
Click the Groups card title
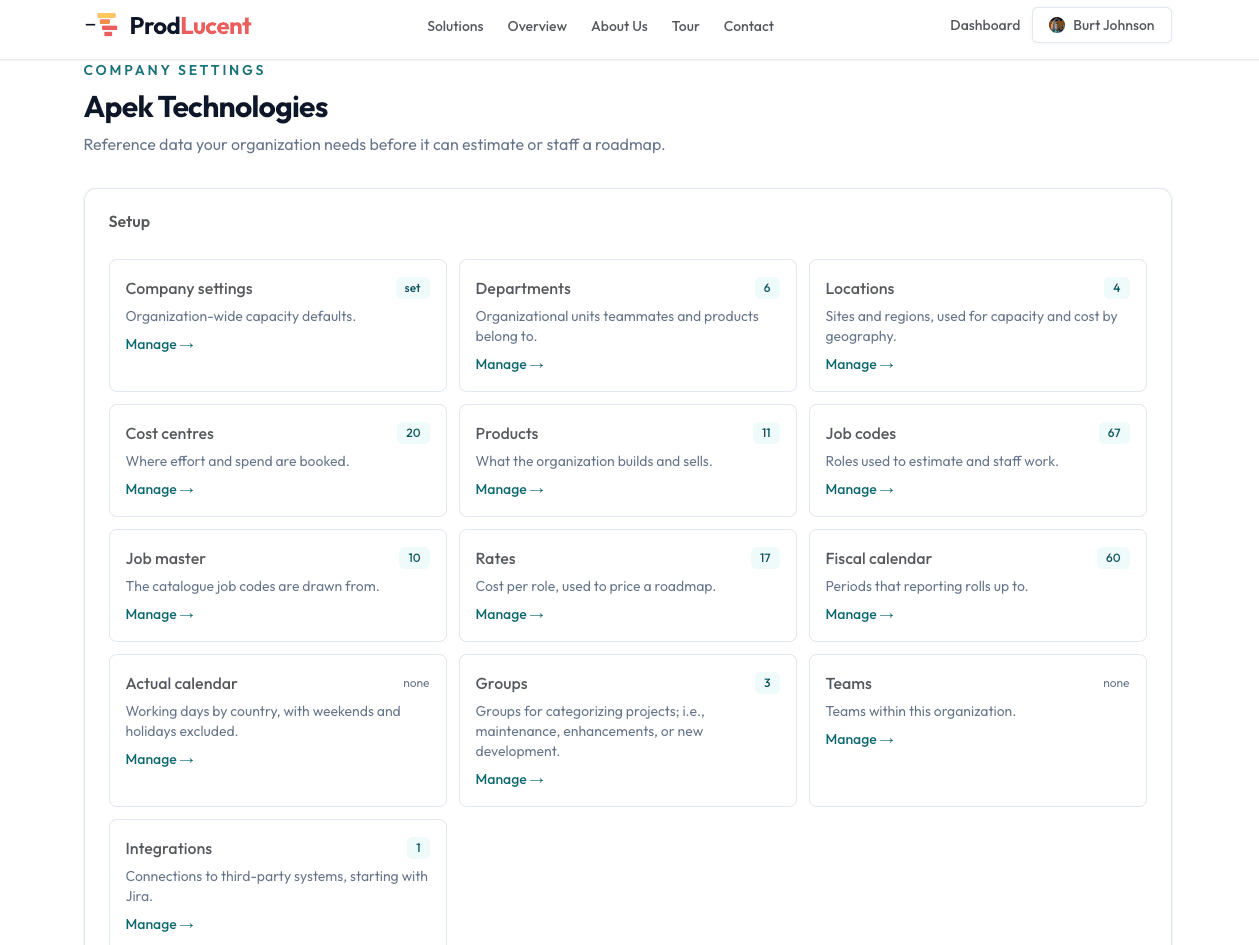coord(502,683)
